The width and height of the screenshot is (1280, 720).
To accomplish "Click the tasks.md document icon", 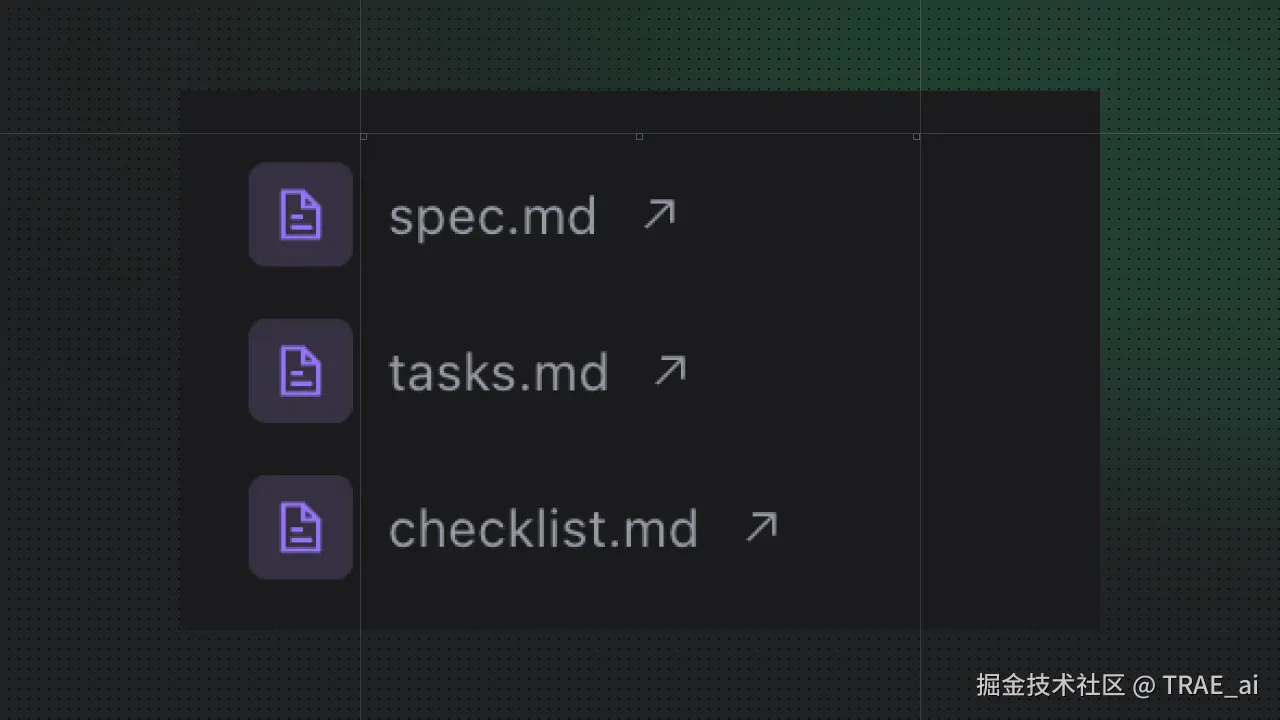I will click(301, 371).
